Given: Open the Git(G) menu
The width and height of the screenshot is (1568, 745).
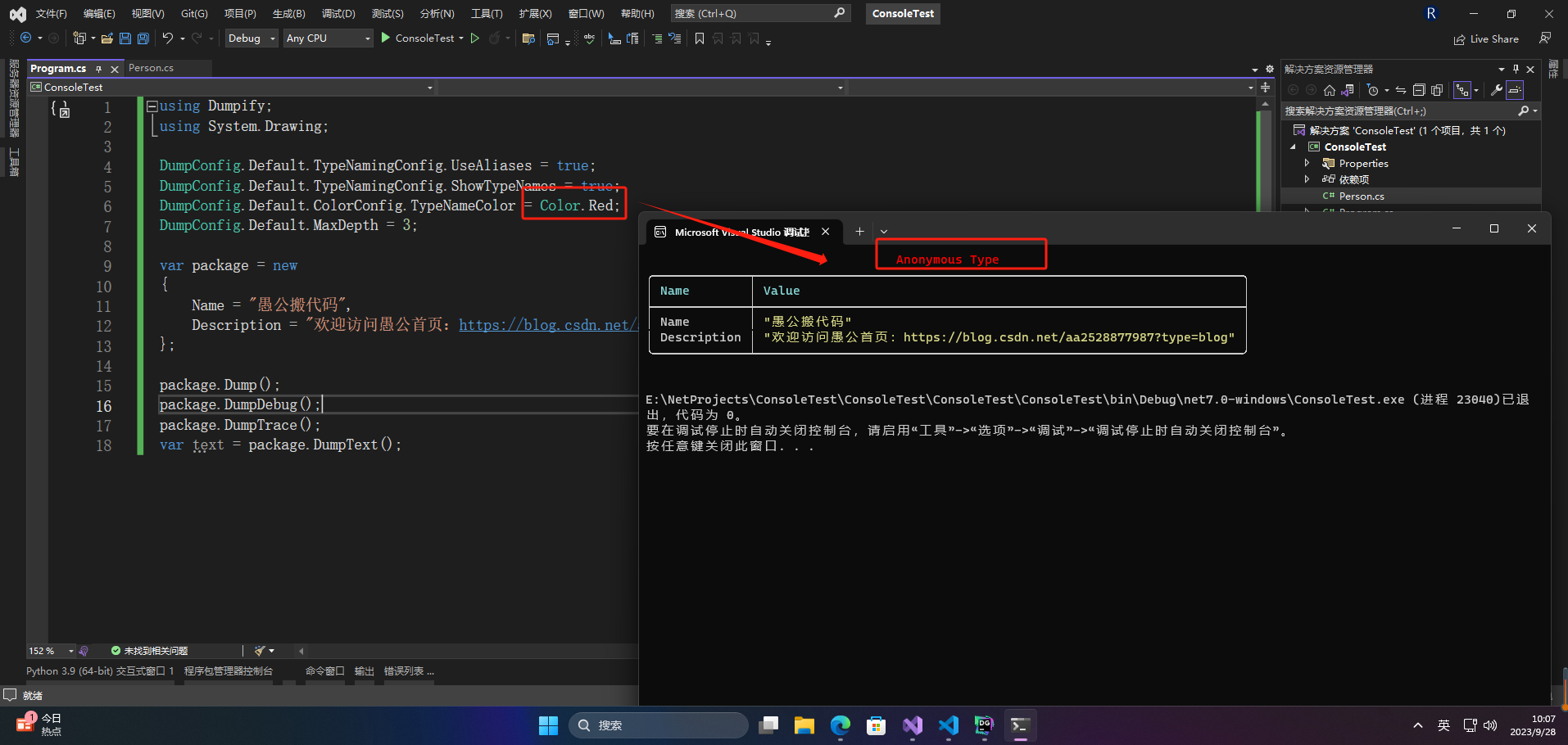Looking at the screenshot, I should click(194, 14).
